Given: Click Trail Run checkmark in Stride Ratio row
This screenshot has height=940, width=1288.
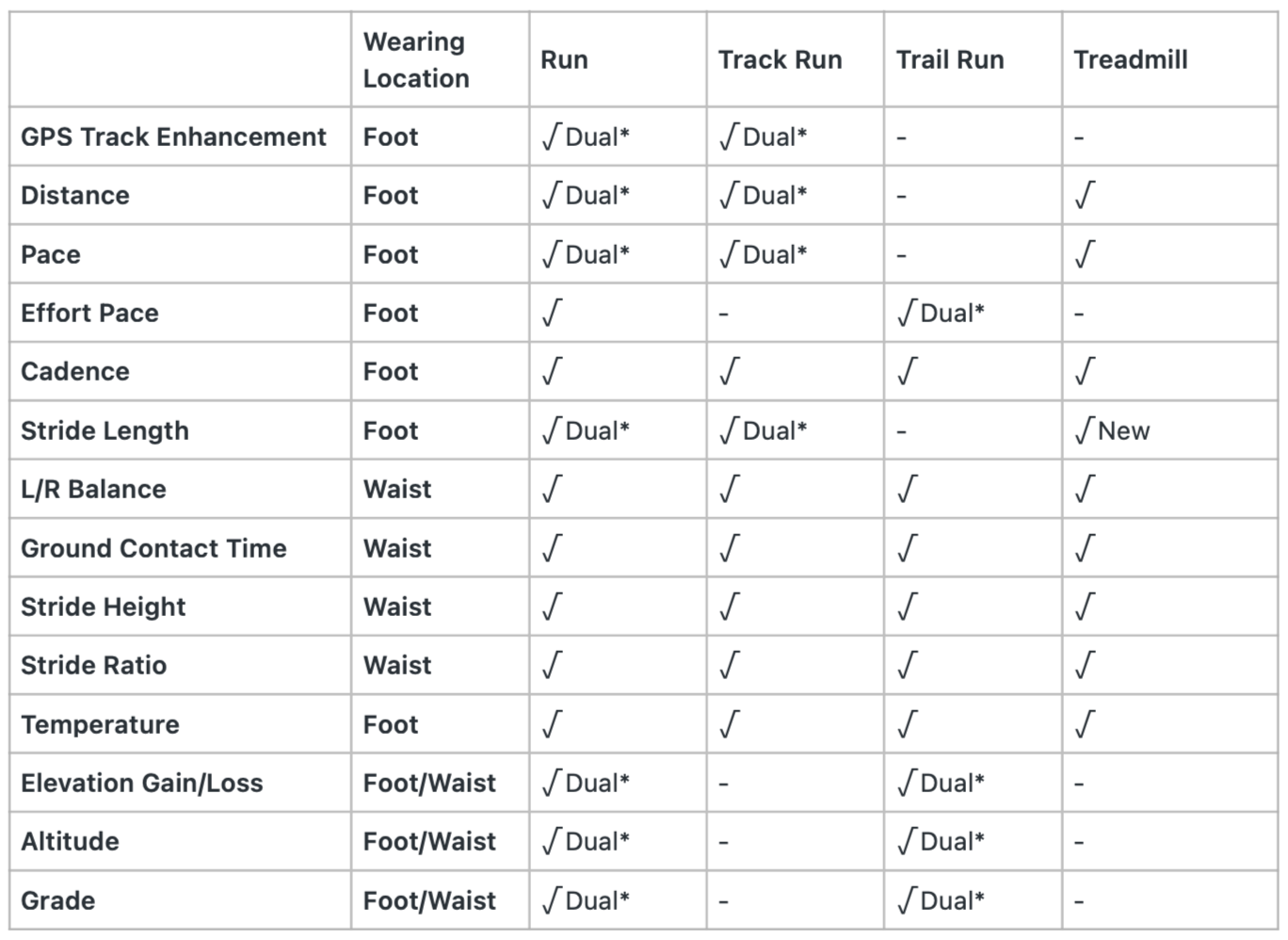Looking at the screenshot, I should 908,666.
